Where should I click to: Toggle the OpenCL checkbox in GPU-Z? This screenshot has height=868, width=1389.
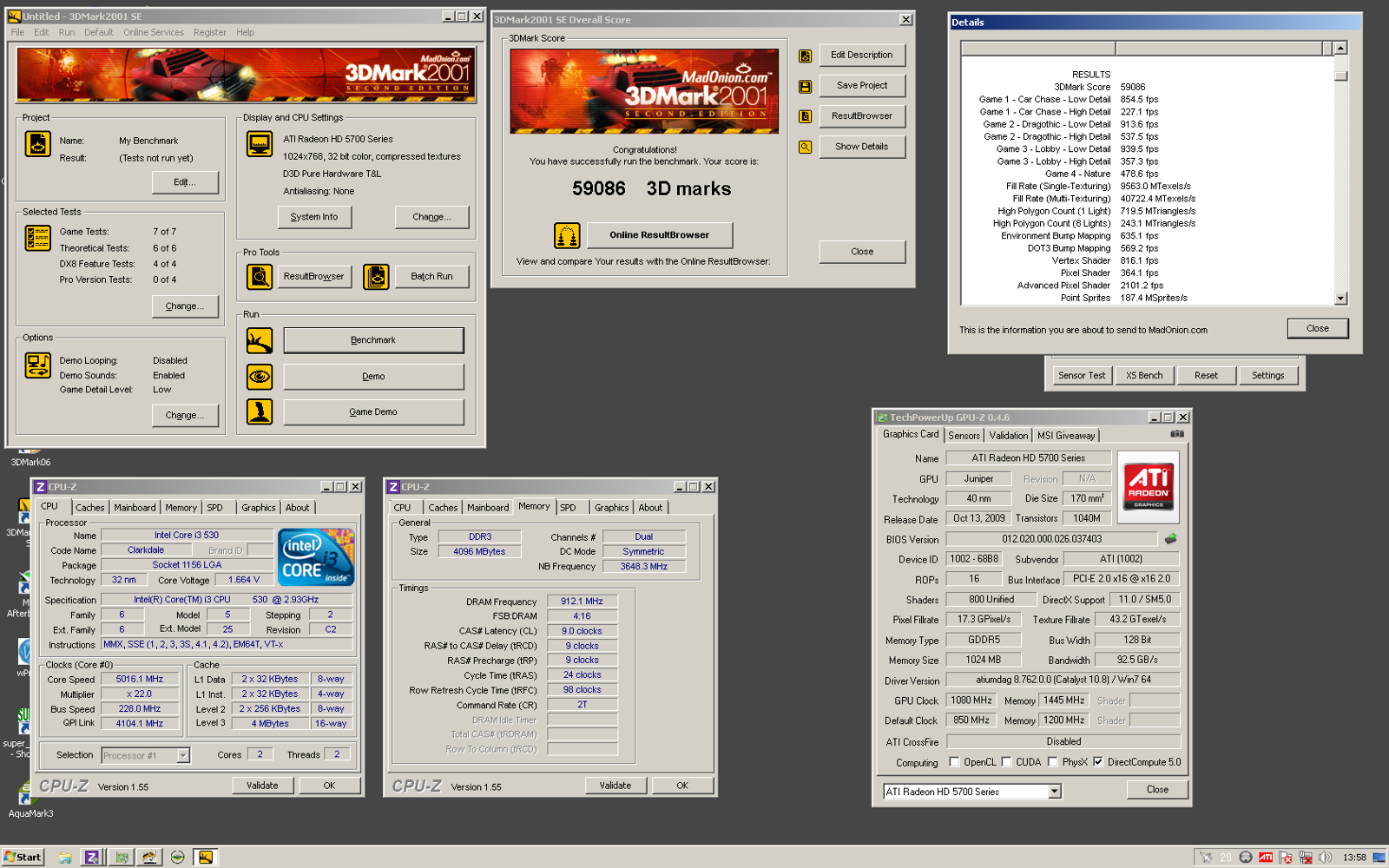click(x=954, y=762)
